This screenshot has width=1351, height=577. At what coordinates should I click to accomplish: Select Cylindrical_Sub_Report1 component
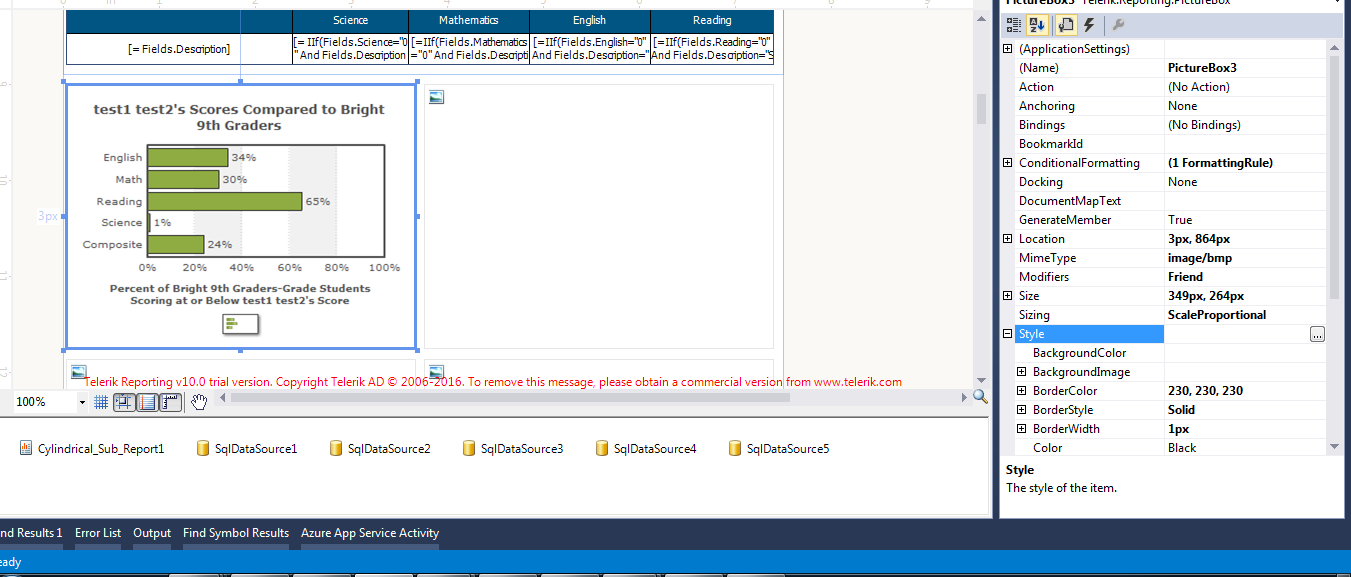click(91, 449)
